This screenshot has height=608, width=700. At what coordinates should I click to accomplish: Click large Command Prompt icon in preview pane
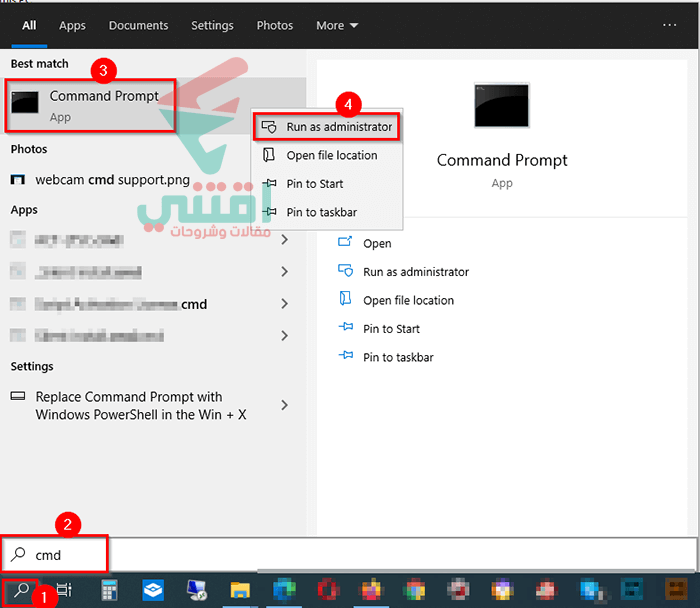coord(501,105)
